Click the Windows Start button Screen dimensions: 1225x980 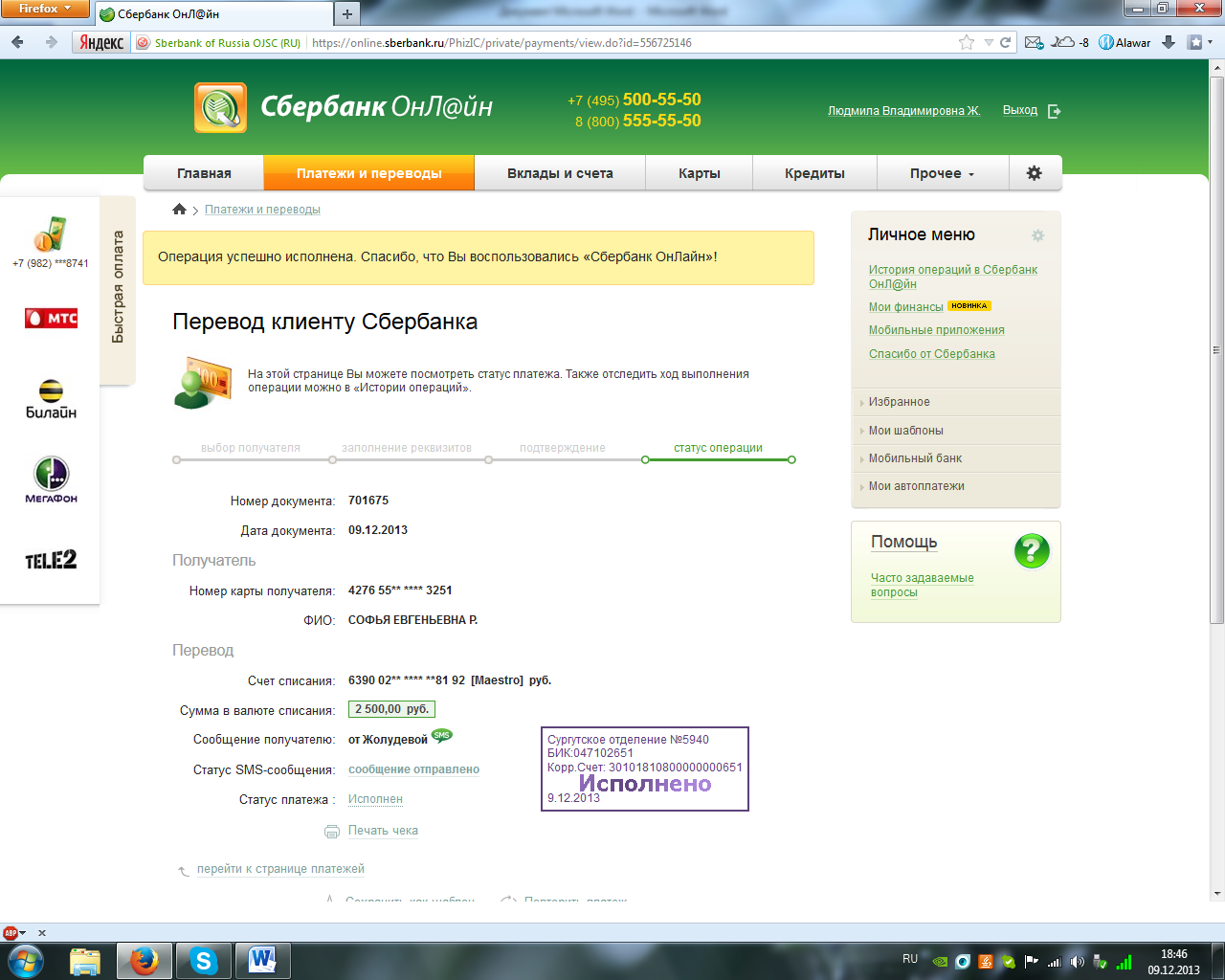tap(26, 960)
